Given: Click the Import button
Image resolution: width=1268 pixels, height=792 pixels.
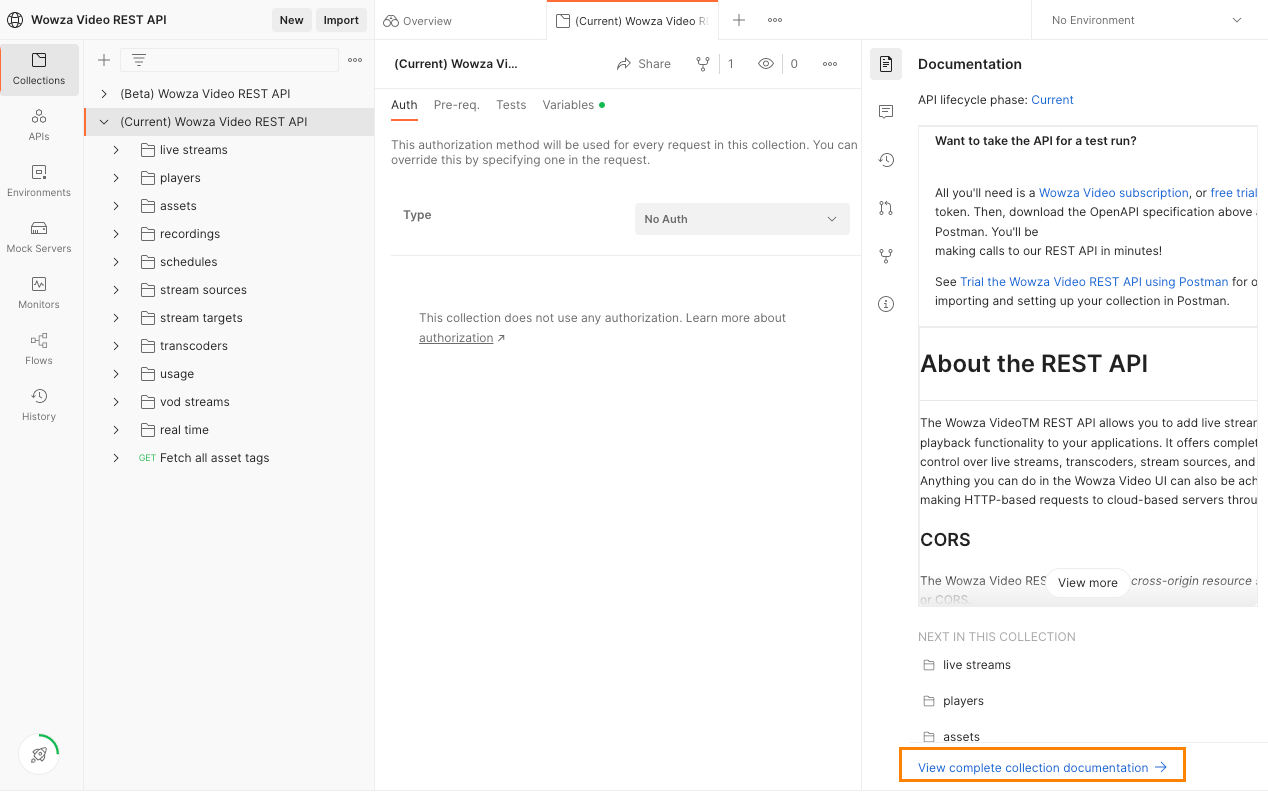Looking at the screenshot, I should tap(341, 20).
